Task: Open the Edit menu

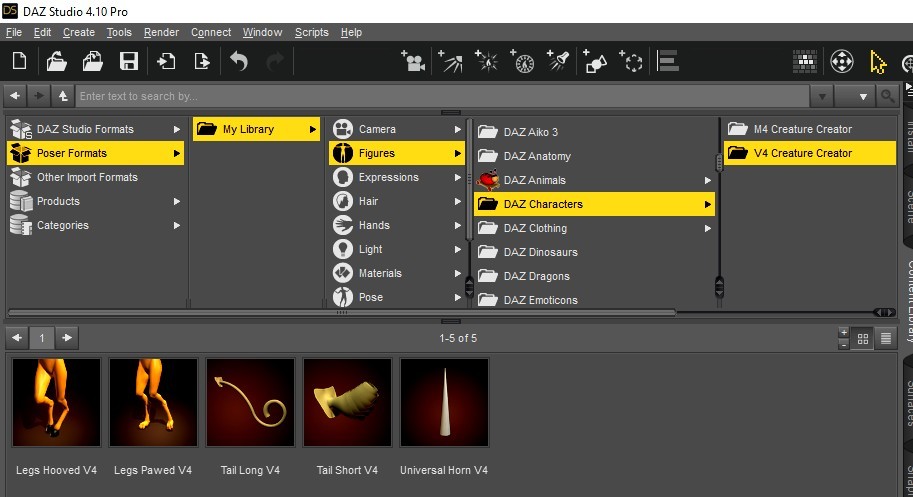Action: coord(43,33)
